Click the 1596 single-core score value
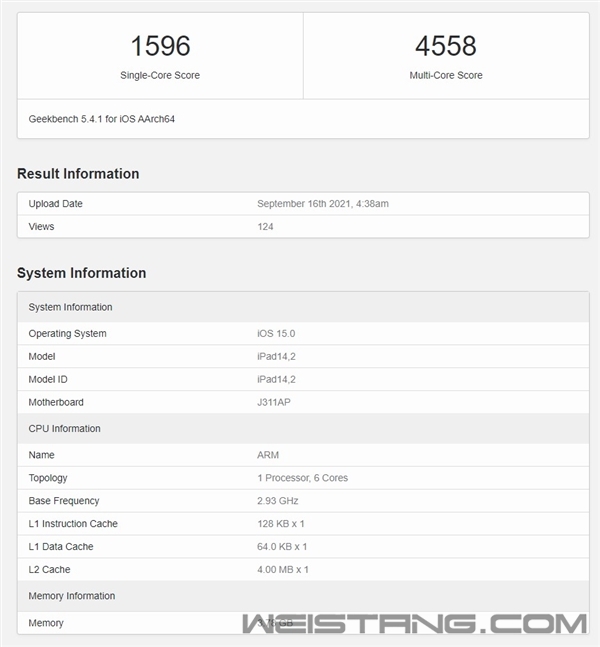 [160, 46]
